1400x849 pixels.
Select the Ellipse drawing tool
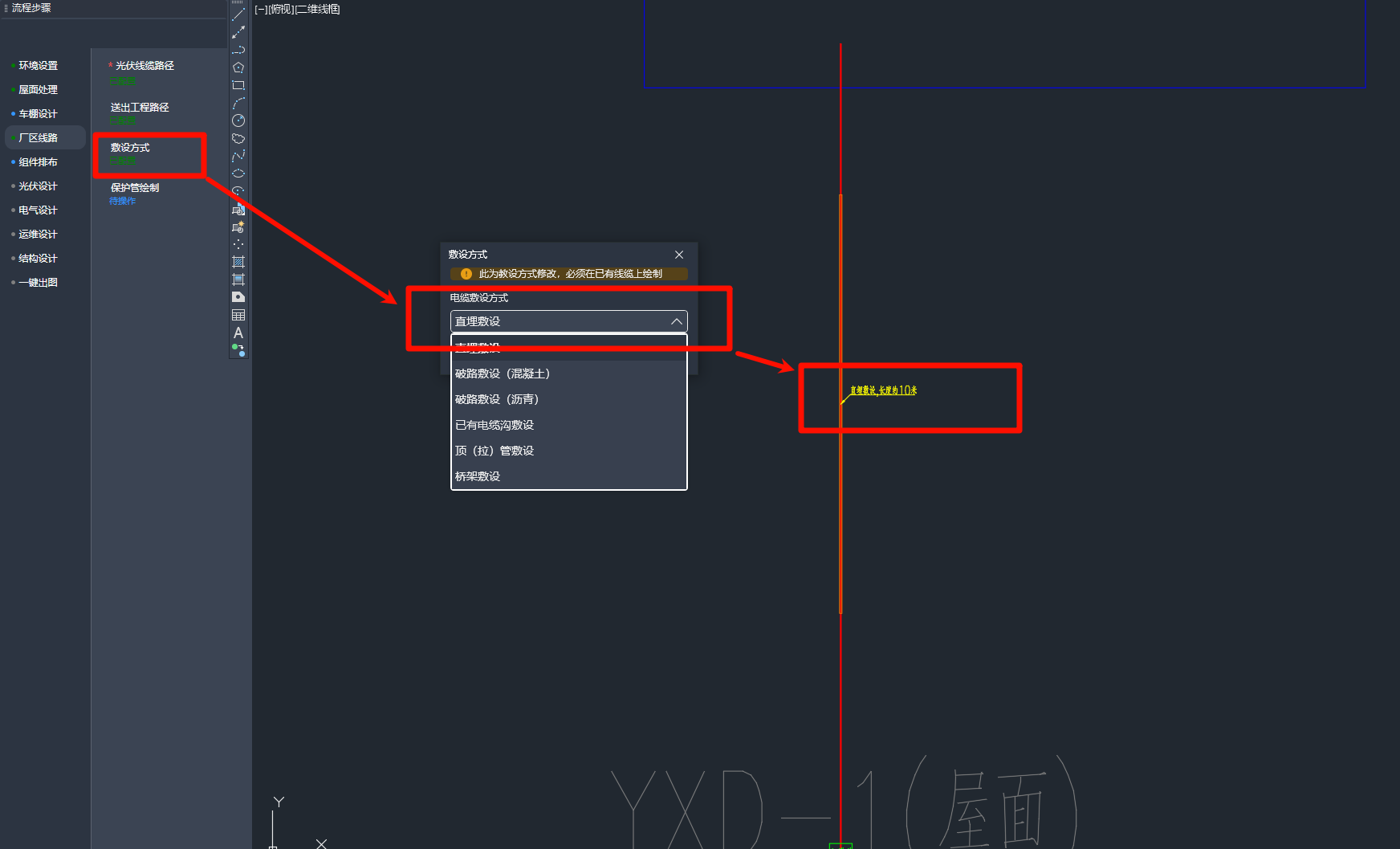click(x=238, y=173)
